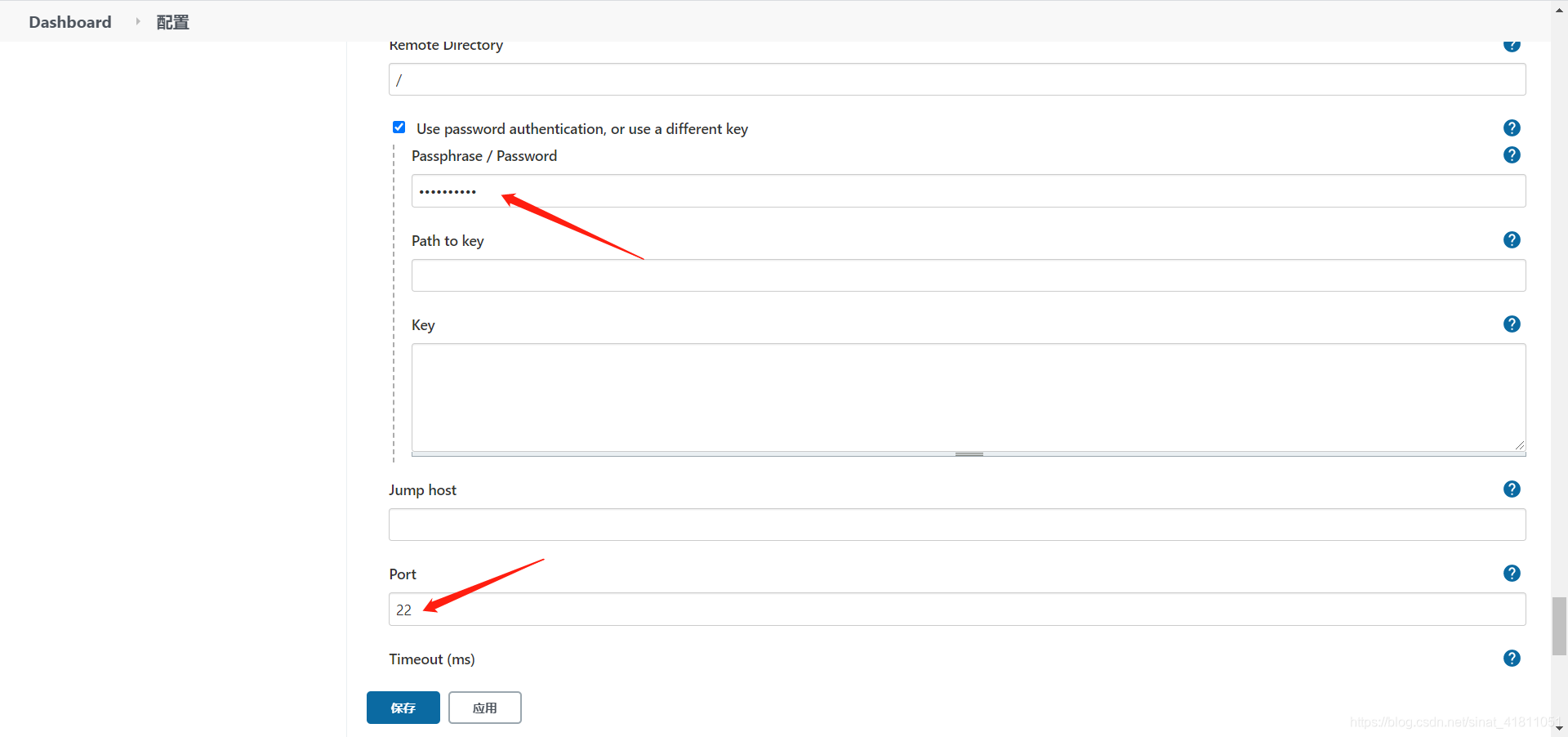Open help for the Path to key field
Screen dimensions: 1568x737
[x=1512, y=240]
